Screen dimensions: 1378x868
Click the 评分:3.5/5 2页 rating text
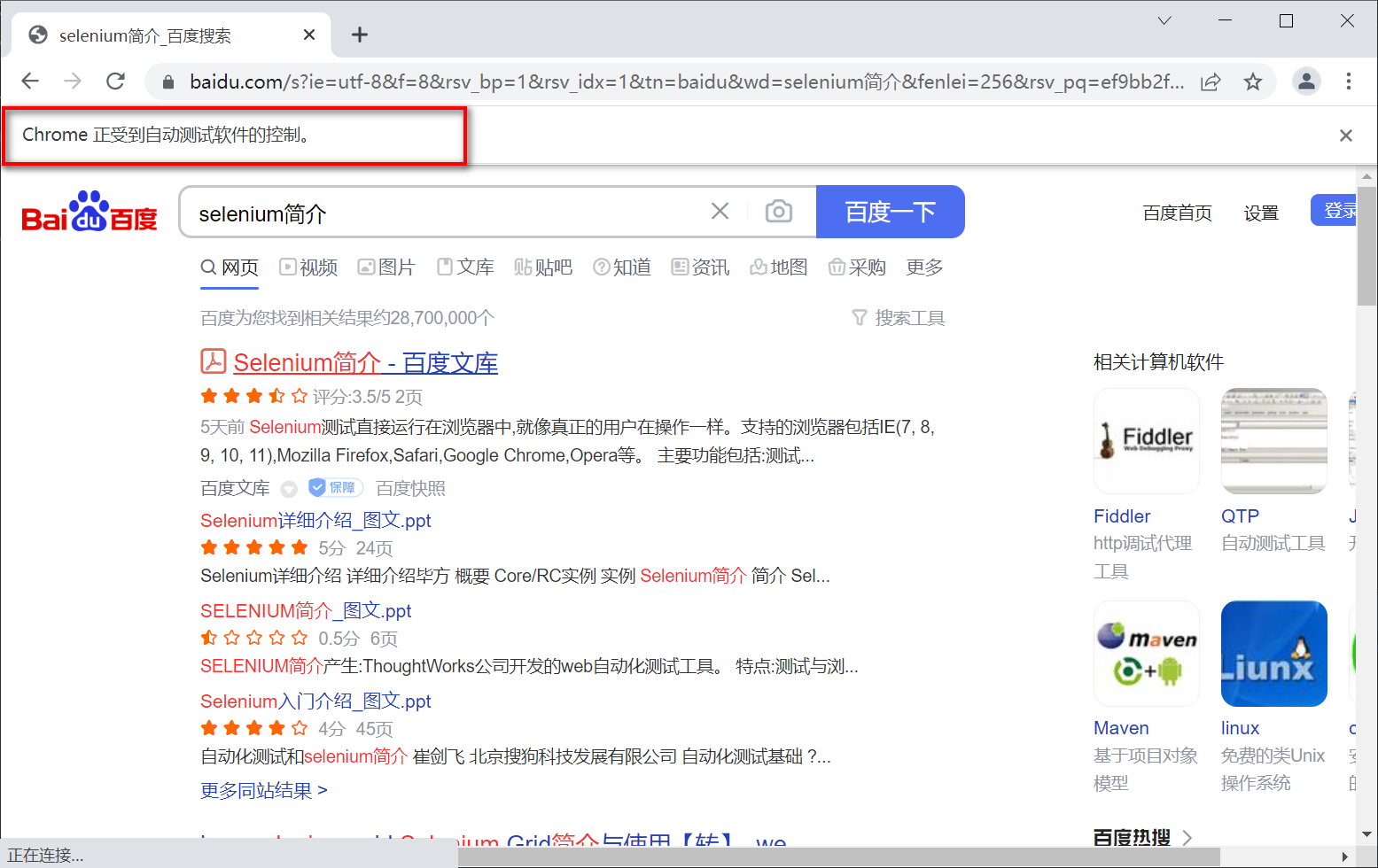(x=368, y=397)
